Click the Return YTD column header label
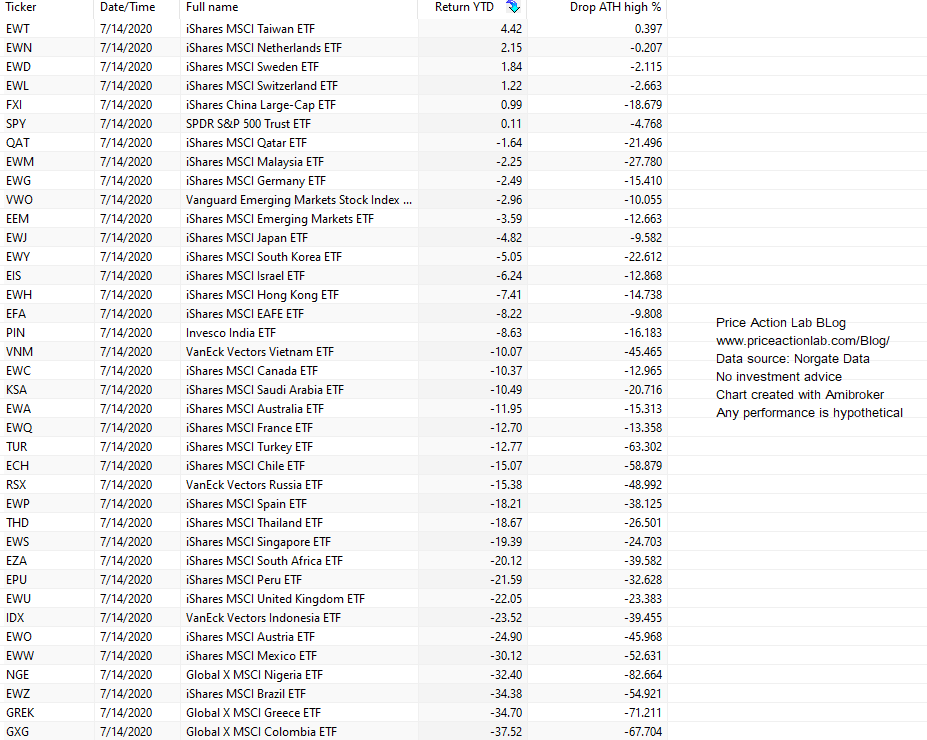The height and width of the screenshot is (740, 927). coord(464,7)
